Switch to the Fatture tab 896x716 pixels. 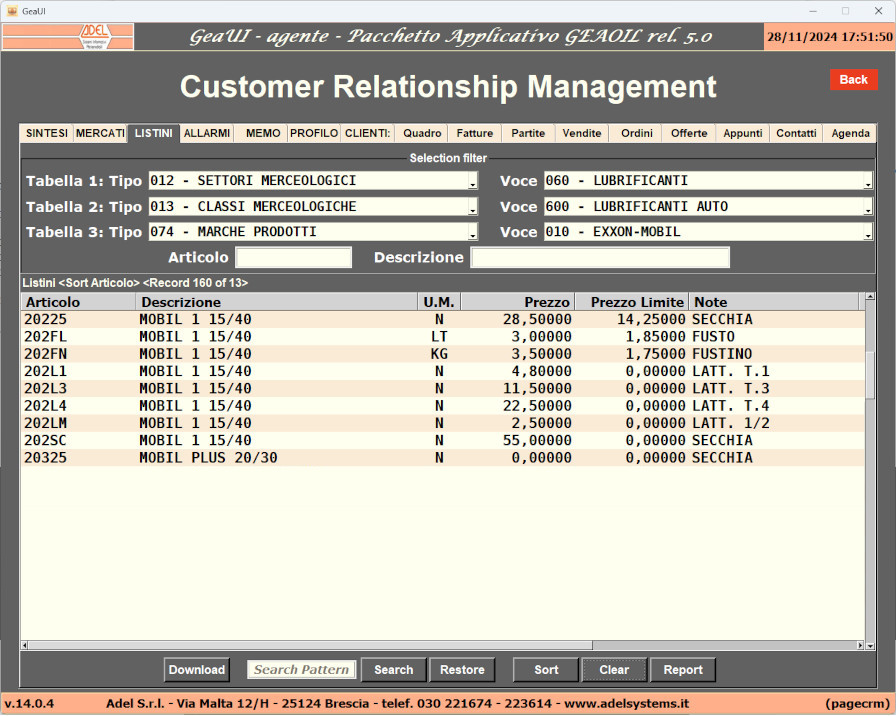point(475,133)
